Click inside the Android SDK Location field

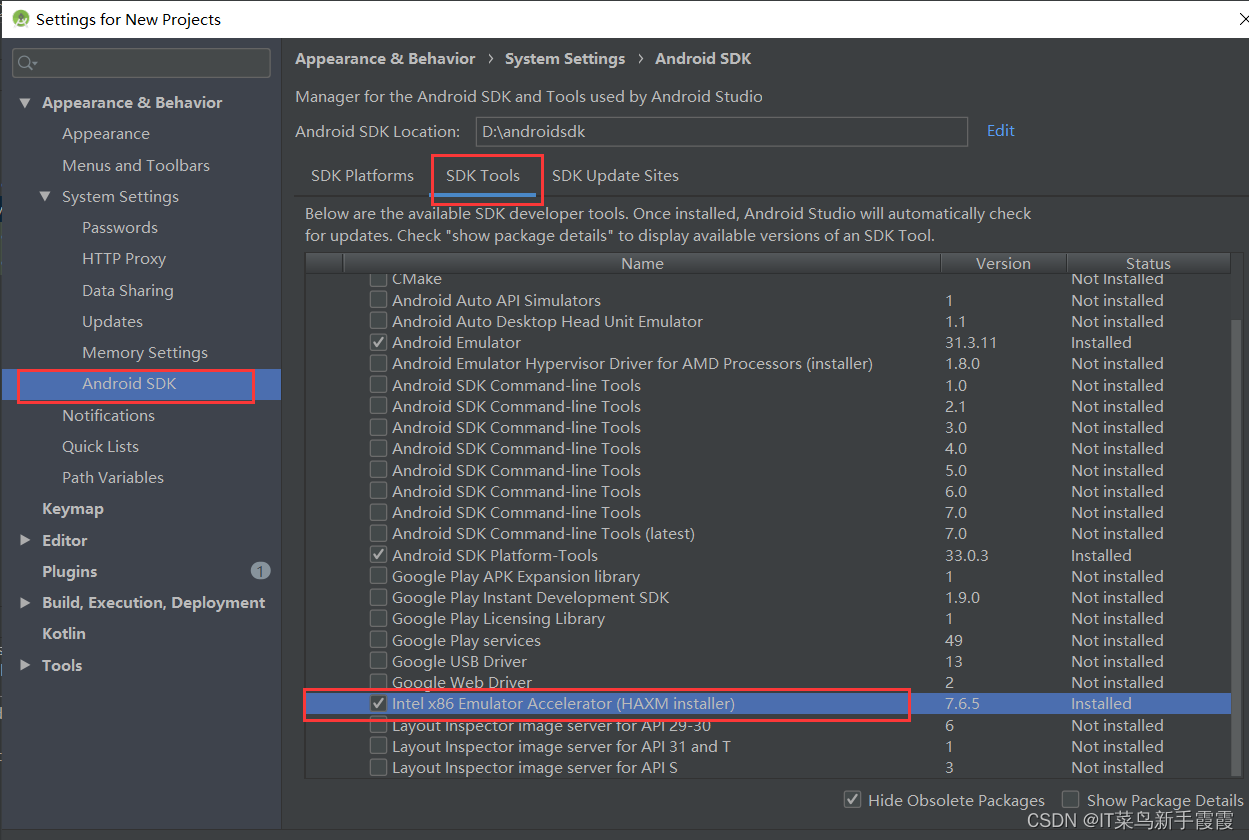[721, 131]
